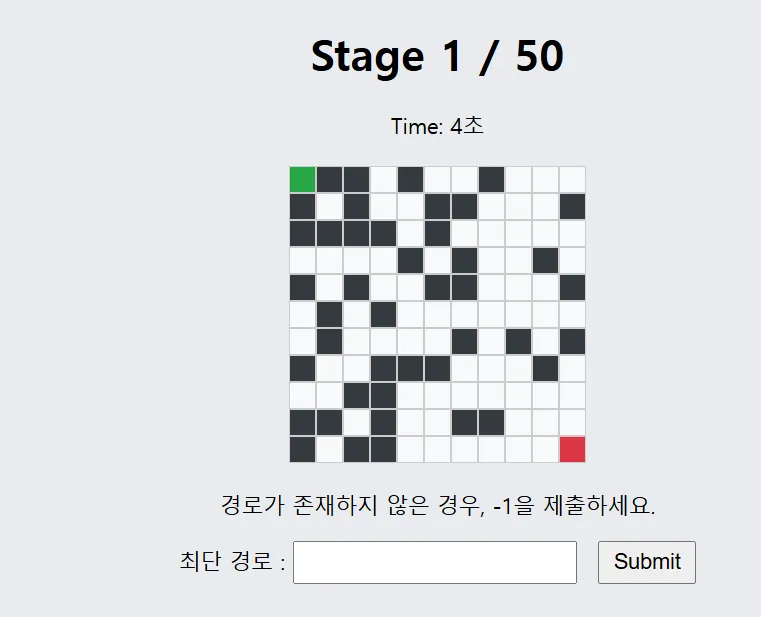Image resolution: width=761 pixels, height=617 pixels.
Task: Click the red goal cell of the maze
Action: [x=572, y=449]
